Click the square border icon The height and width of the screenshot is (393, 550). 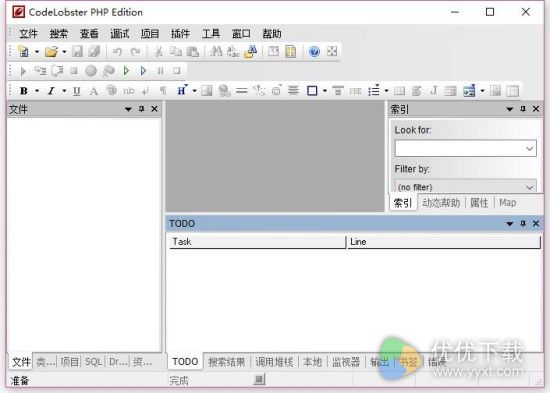click(312, 91)
